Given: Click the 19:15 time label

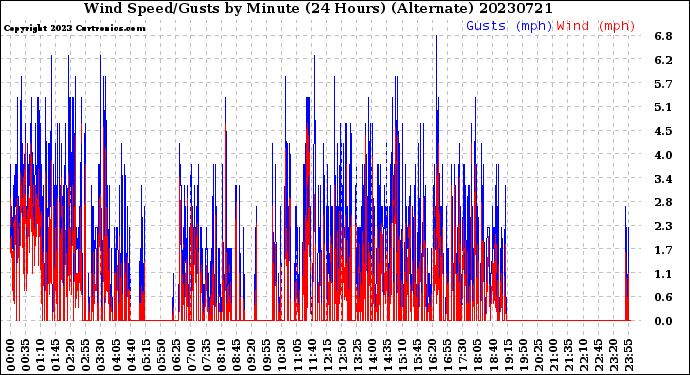Looking at the screenshot, I should pos(508,355).
